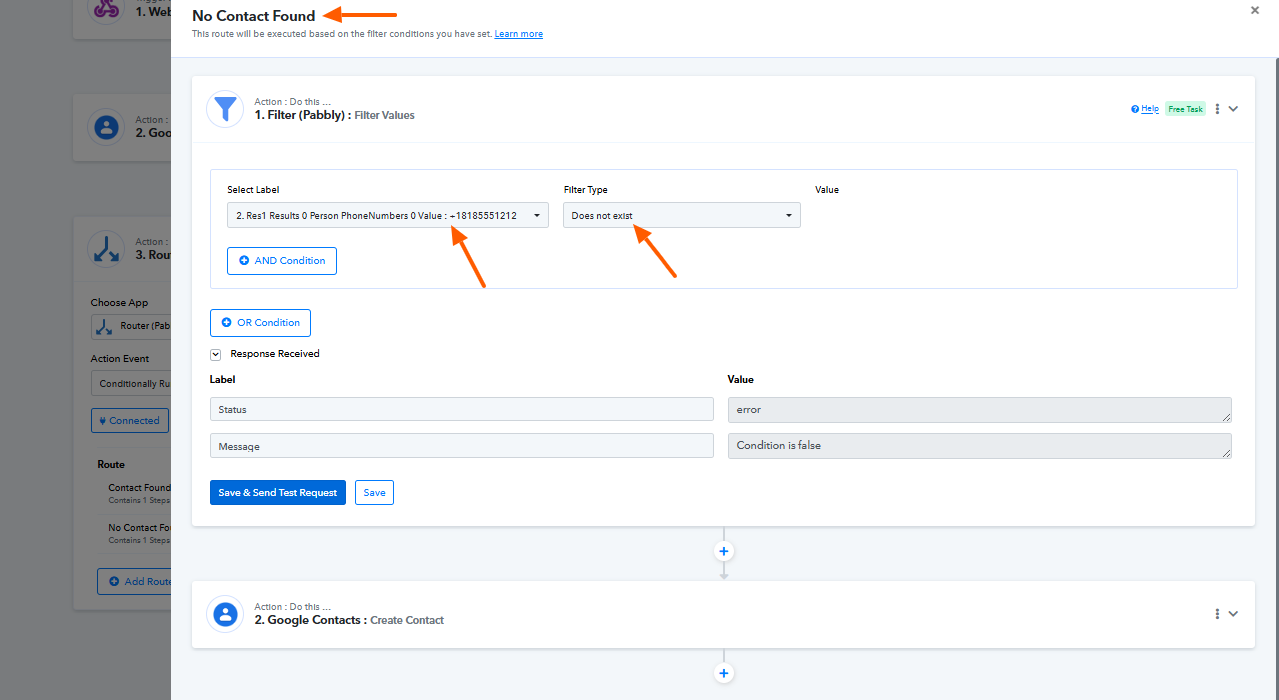Open the Filter Type dropdown
Viewport: 1279px width, 700px height.
pos(681,215)
